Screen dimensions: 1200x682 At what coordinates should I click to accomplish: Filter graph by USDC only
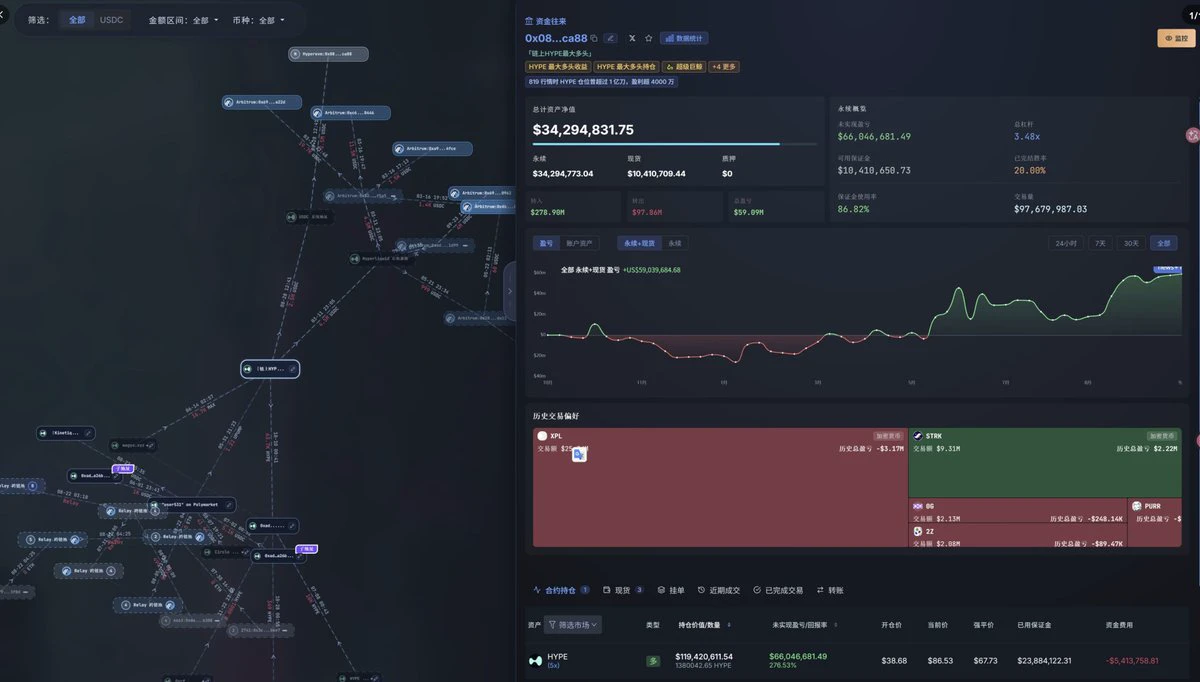tap(111, 20)
